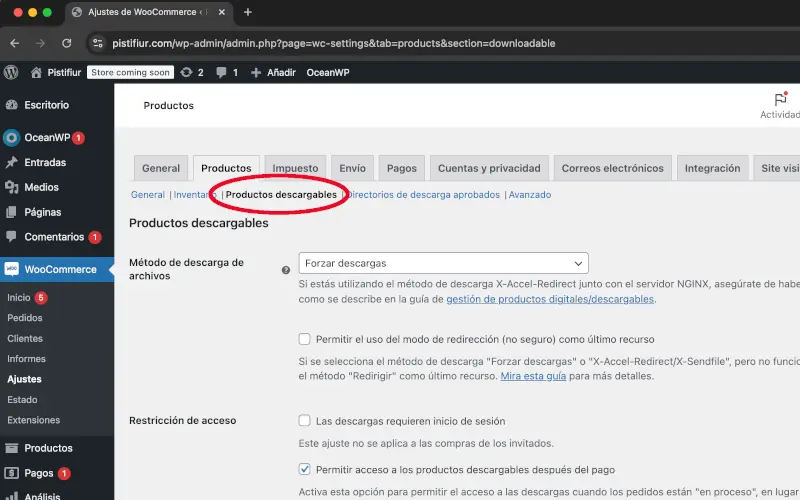Enable redirect mode as last resort checkbox
This screenshot has height=500, width=800.
coord(305,339)
